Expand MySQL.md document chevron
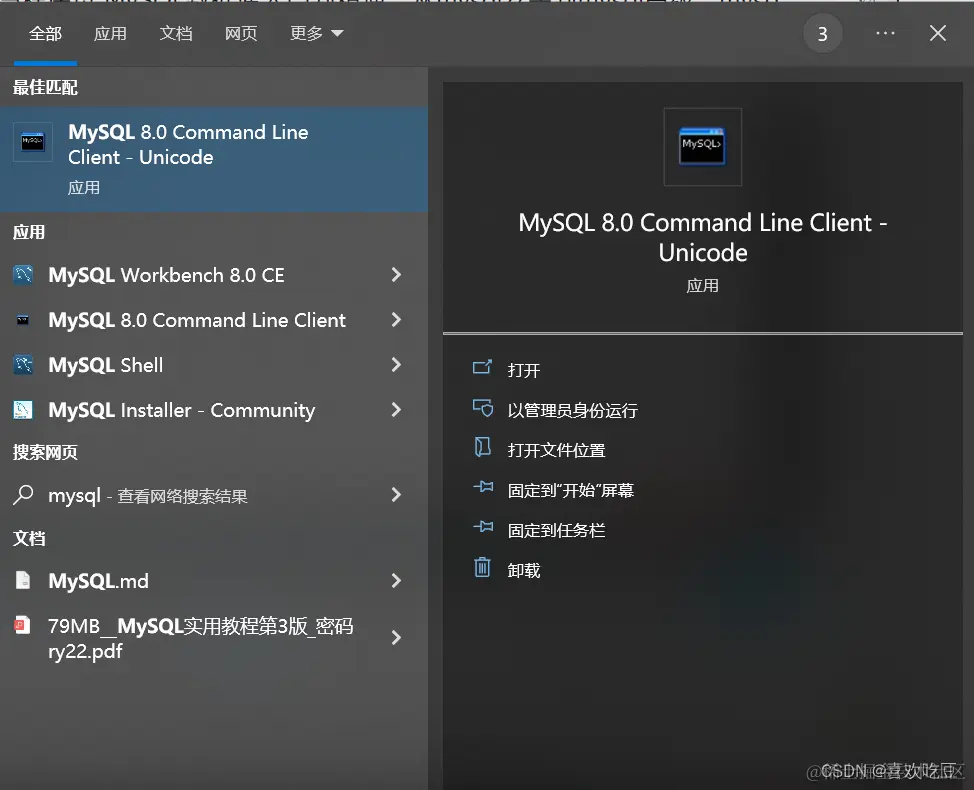 [x=396, y=580]
